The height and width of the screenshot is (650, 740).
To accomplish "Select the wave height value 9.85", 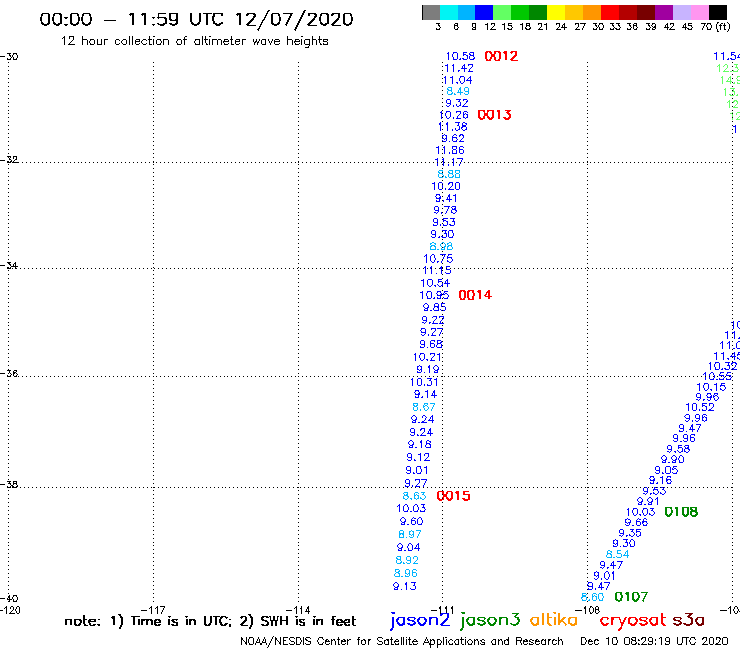I will 435,307.
